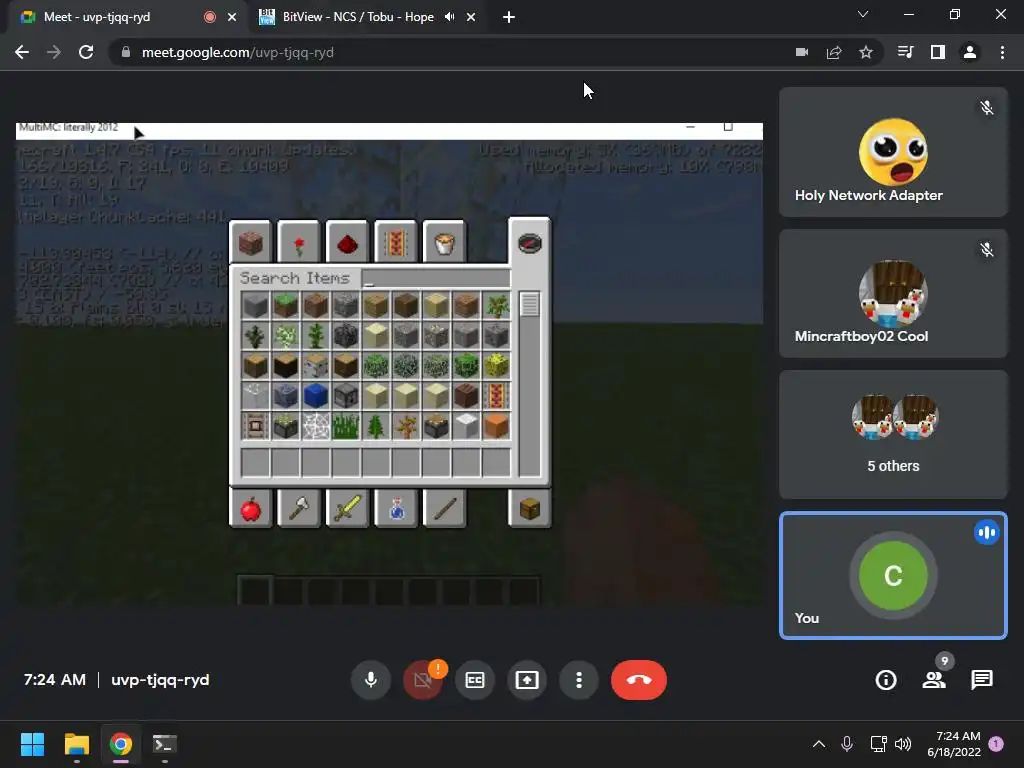Open the chat with everyone panel
The height and width of the screenshot is (768, 1024).
982,680
